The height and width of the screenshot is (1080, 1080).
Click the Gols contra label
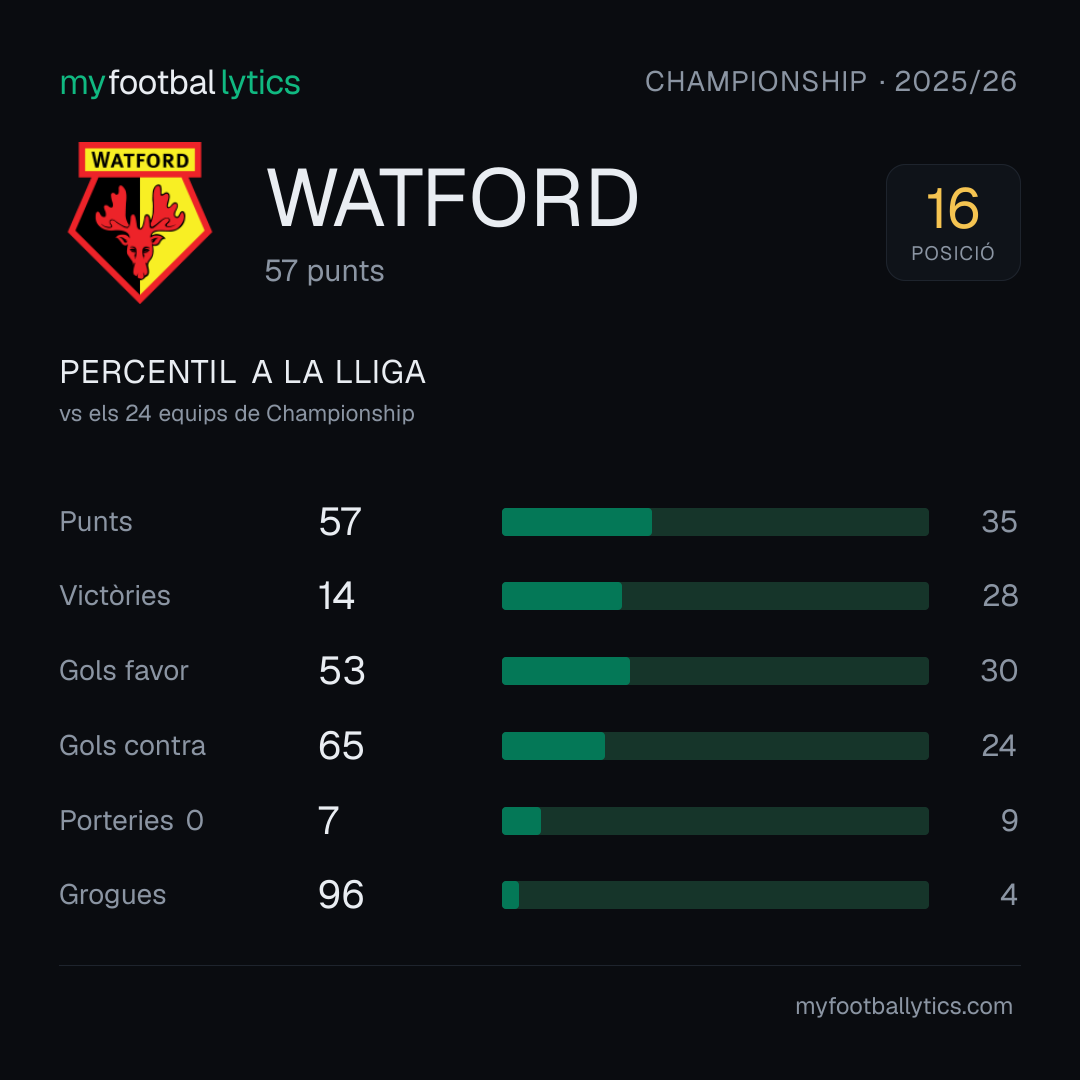point(132,746)
